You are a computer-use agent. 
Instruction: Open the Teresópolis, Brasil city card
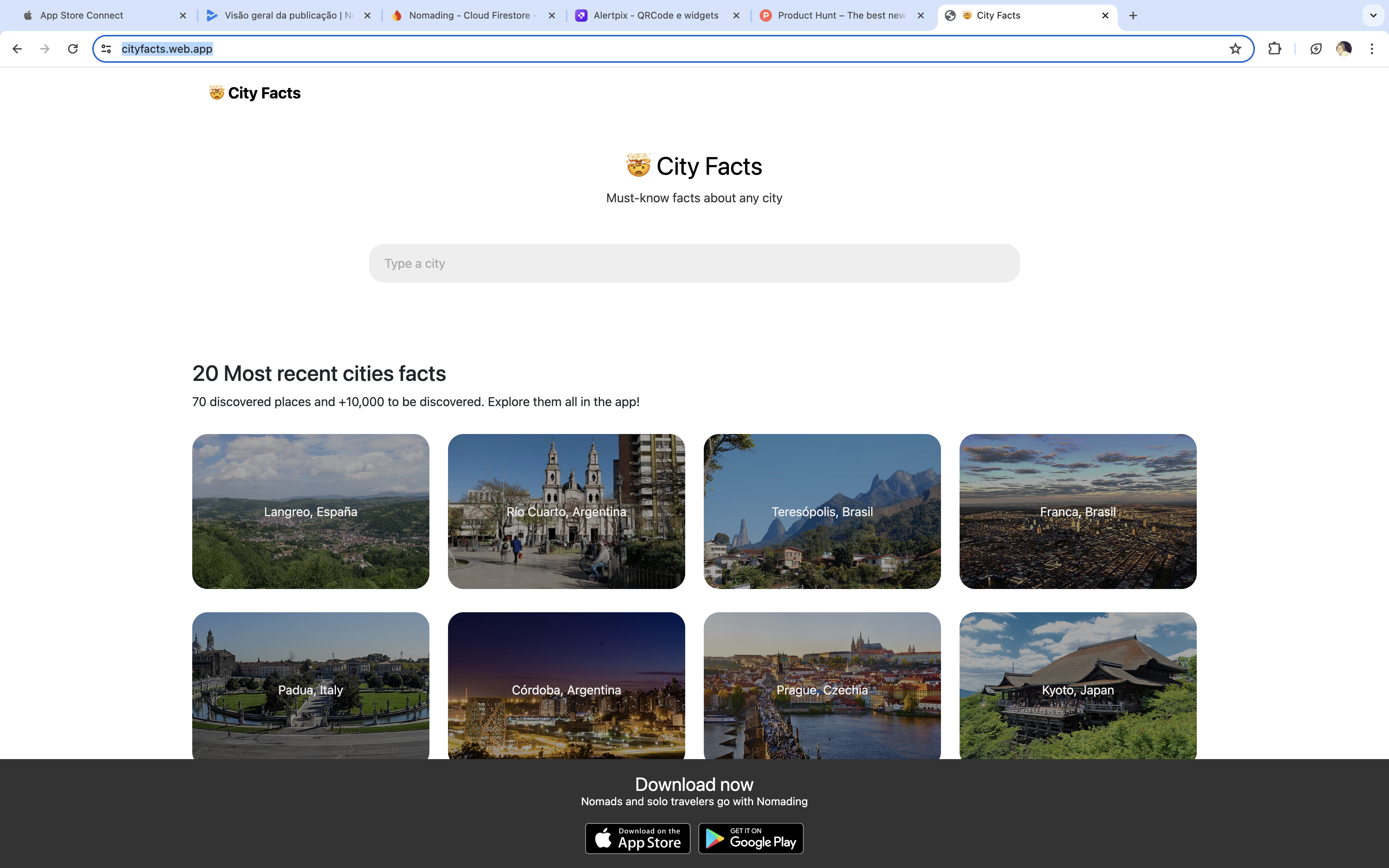[x=821, y=511]
